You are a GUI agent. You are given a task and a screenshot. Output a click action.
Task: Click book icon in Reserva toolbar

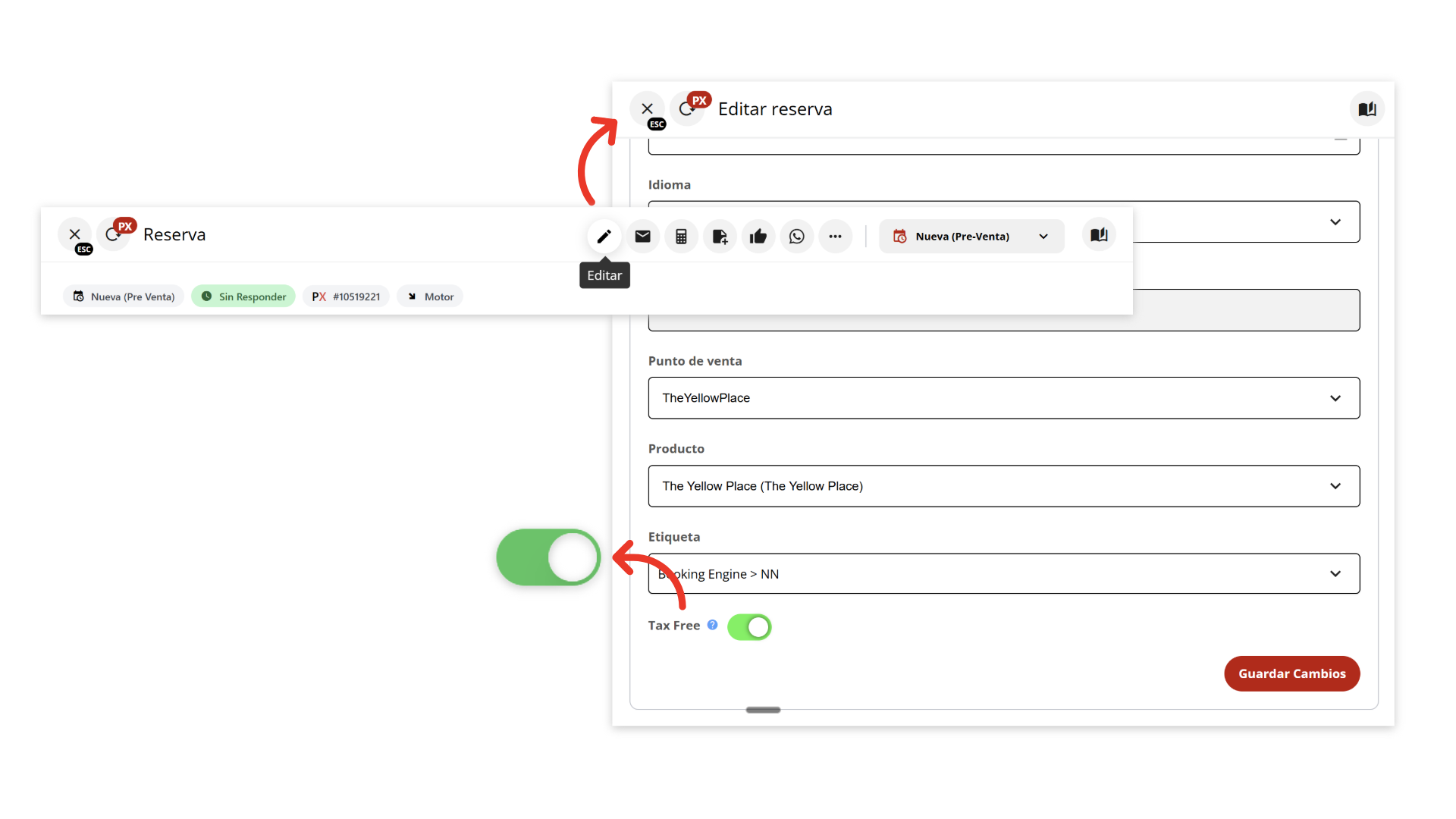(x=1099, y=236)
